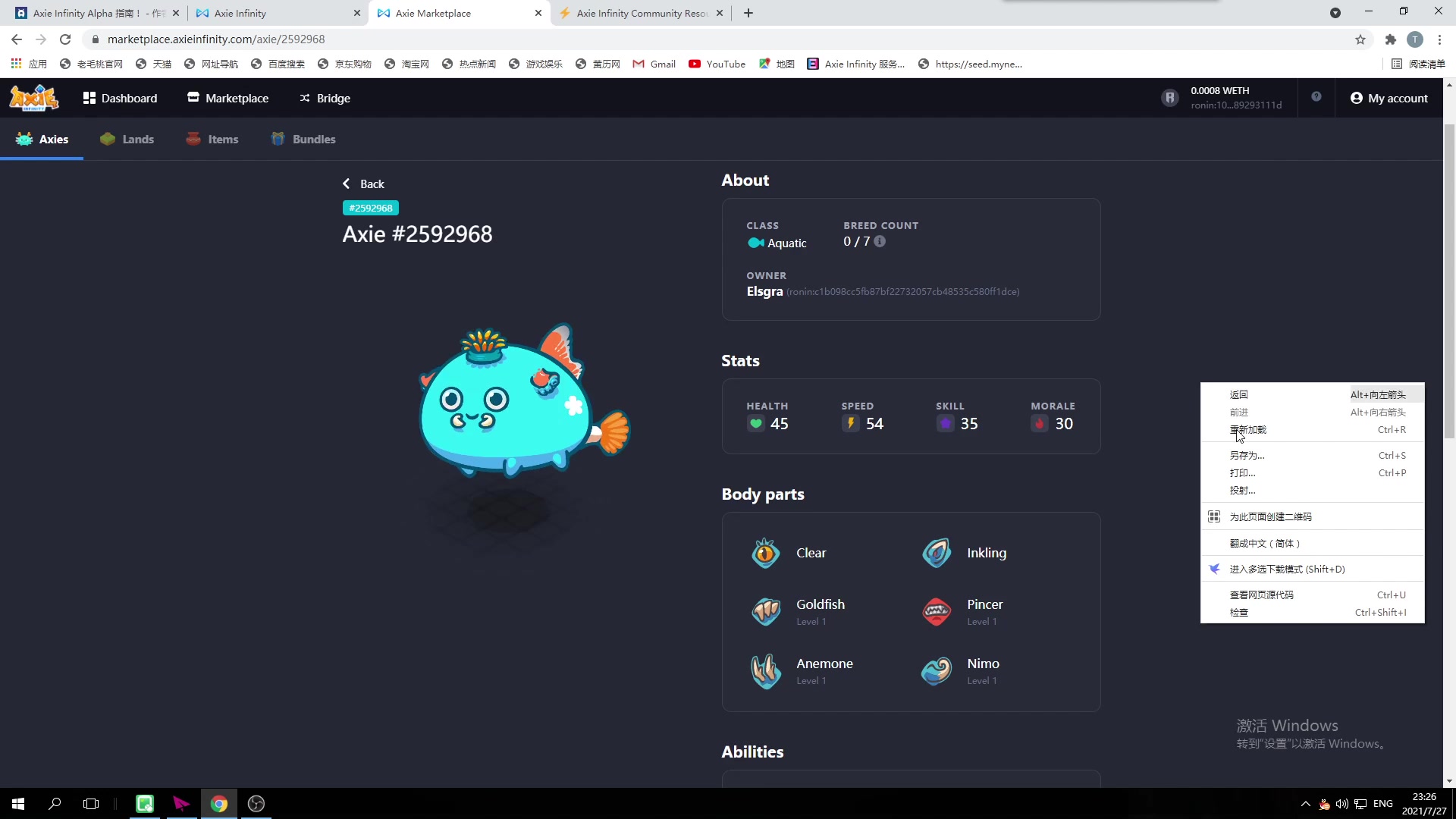1456x819 pixels.
Task: Go to the Bridge page
Action: click(x=325, y=98)
